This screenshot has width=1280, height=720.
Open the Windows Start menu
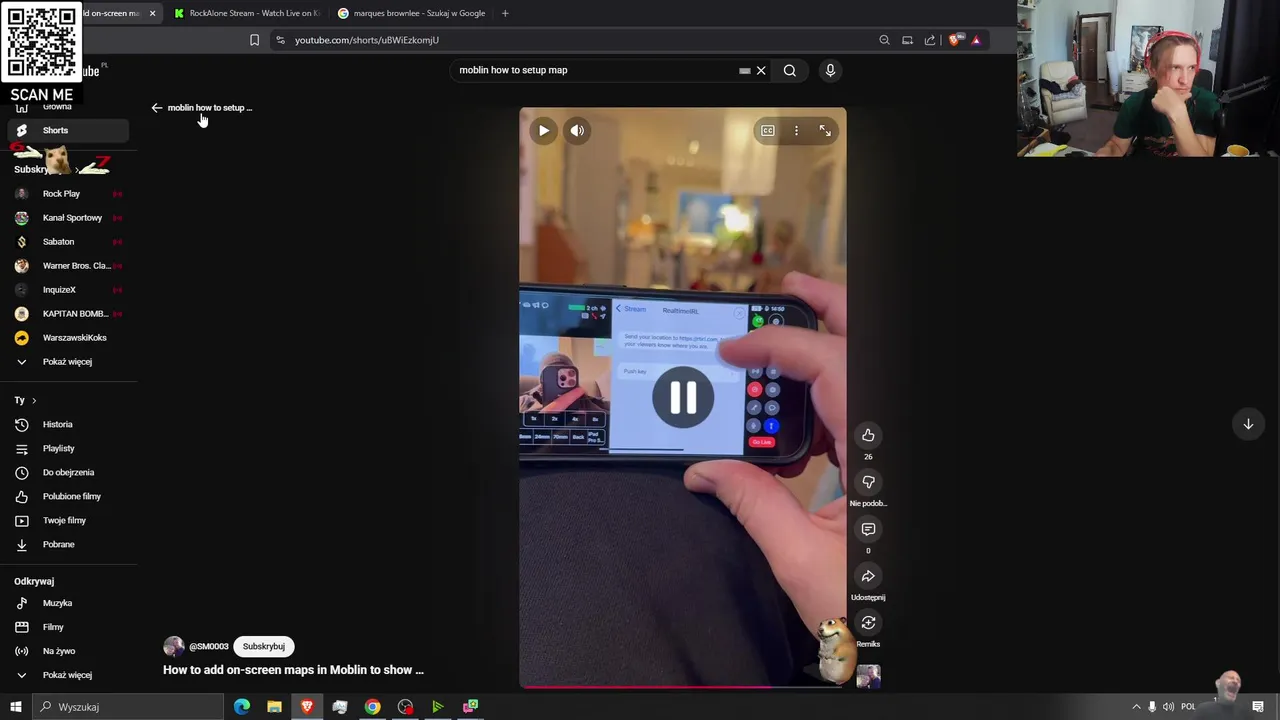point(16,707)
